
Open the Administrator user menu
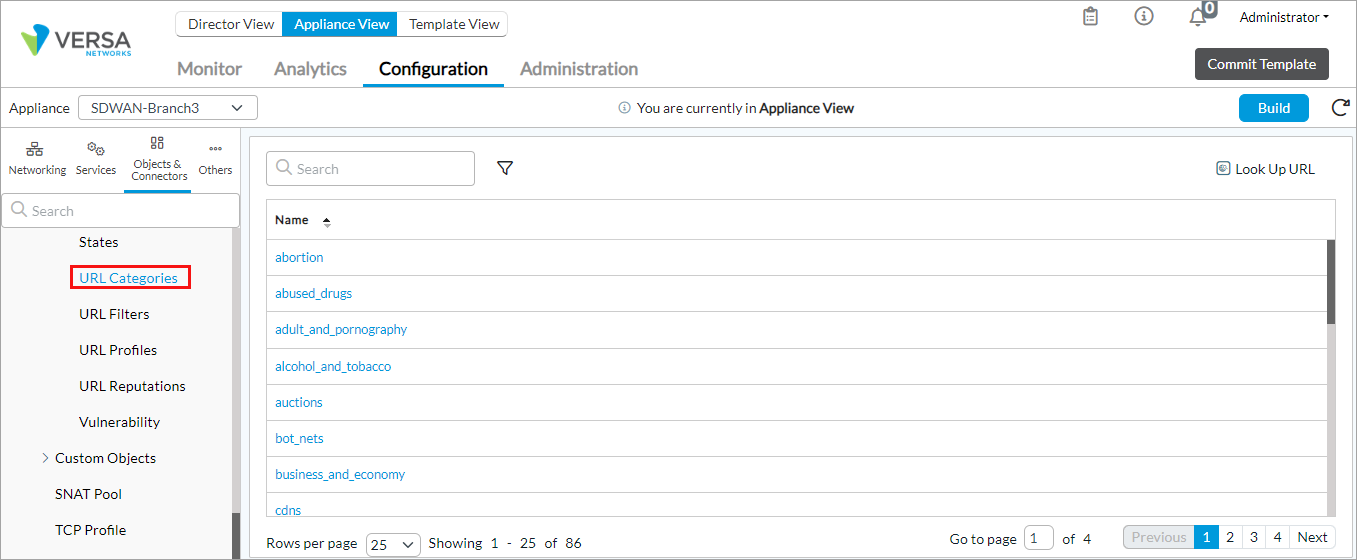(x=1284, y=17)
